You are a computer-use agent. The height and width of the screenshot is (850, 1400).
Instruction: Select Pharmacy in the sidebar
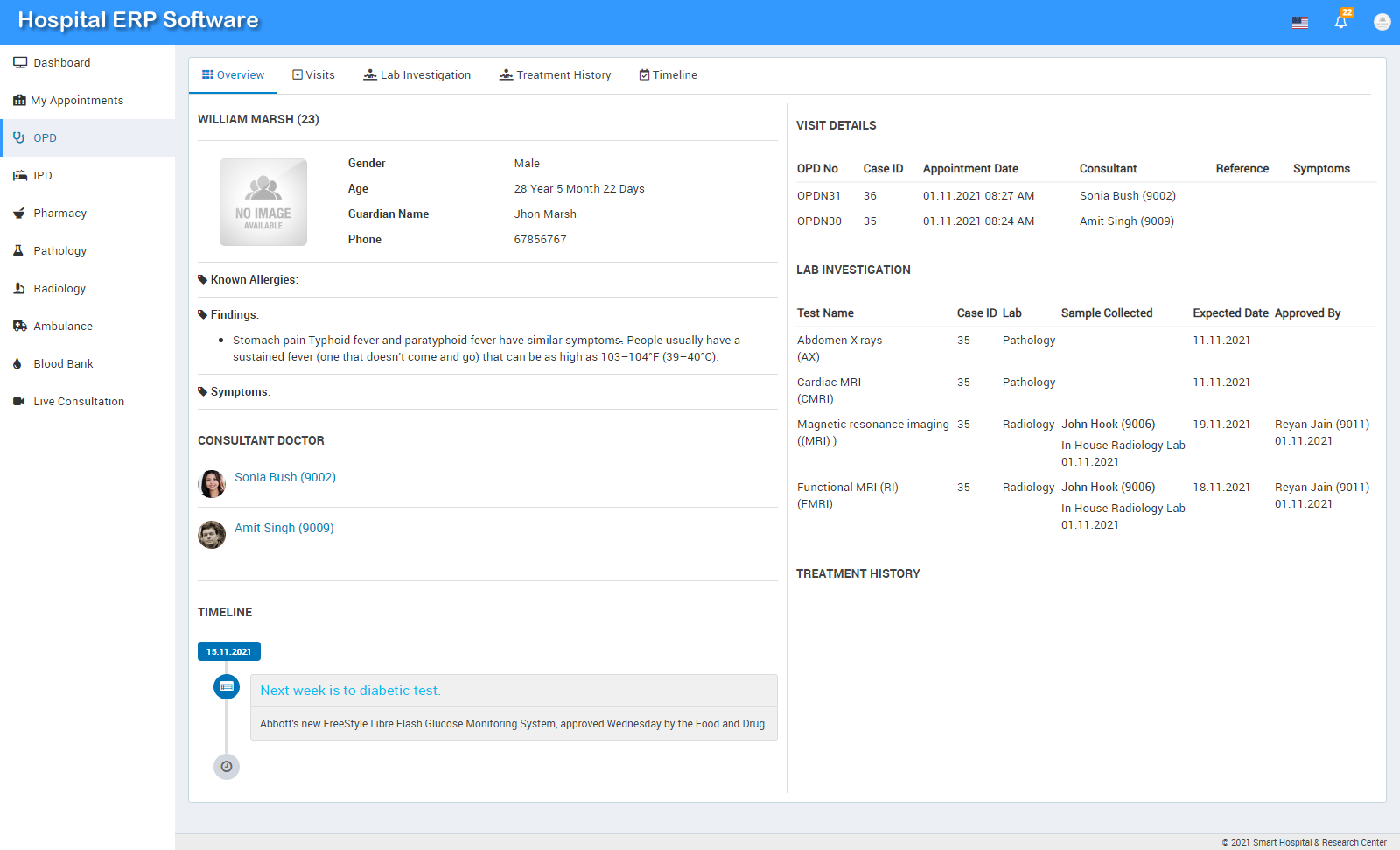(87, 213)
